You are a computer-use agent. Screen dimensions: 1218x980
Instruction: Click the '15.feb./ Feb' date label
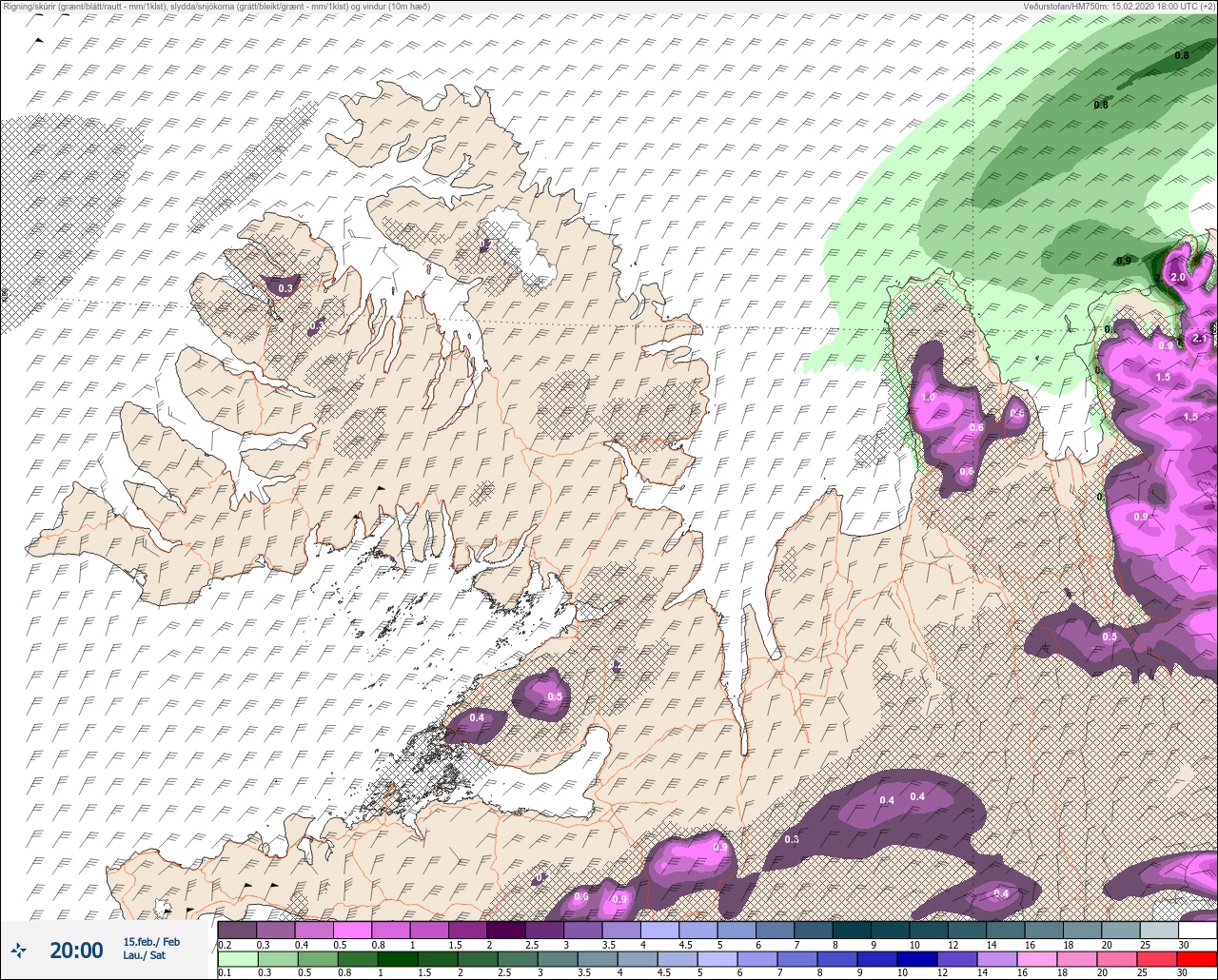pos(151,942)
